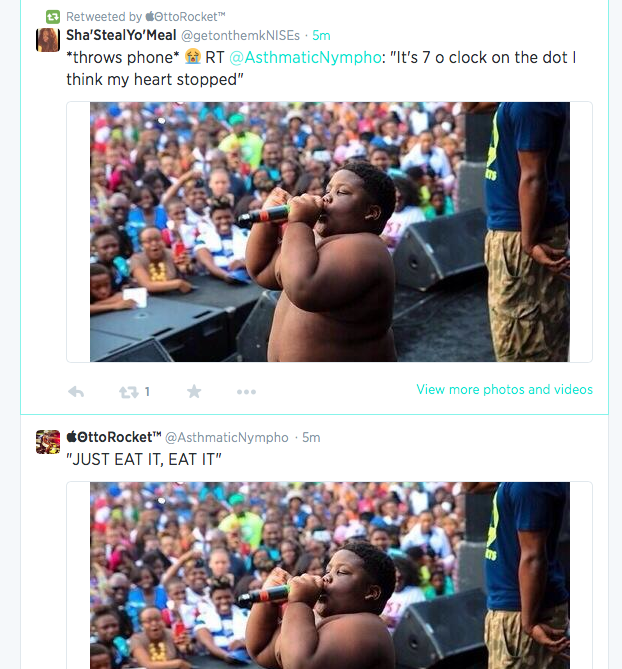The width and height of the screenshot is (622, 669).
Task: Expand the first tweet's photo
Action: tap(329, 232)
